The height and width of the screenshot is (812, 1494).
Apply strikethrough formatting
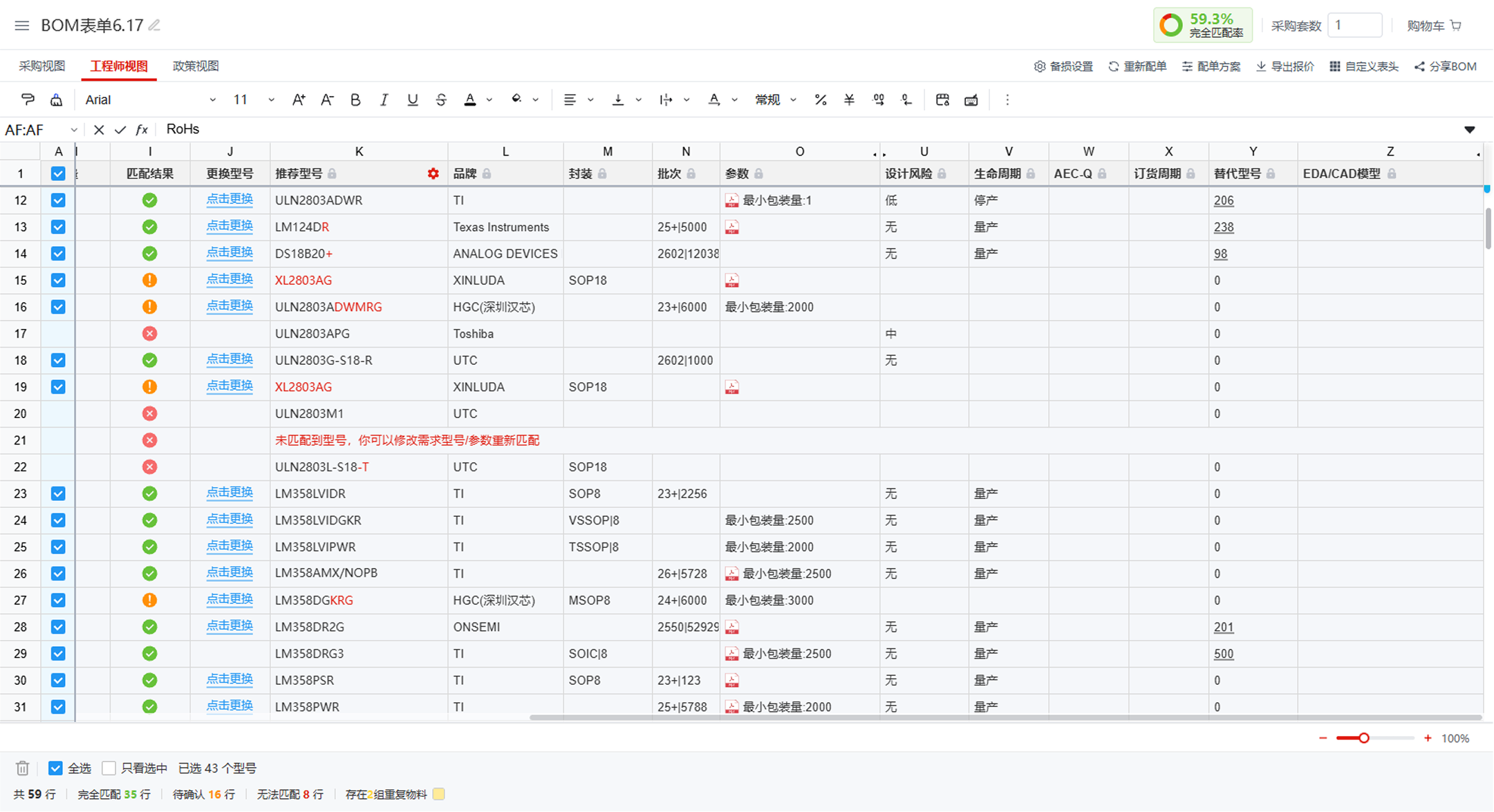441,100
